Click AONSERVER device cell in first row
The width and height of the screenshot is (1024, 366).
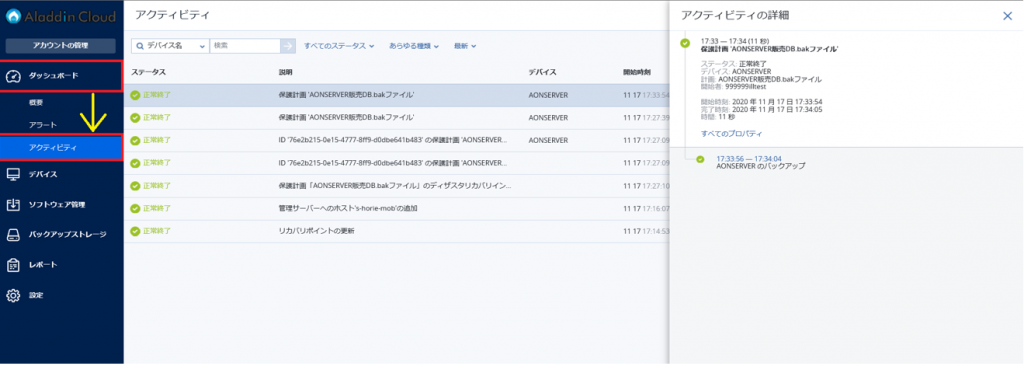pyautogui.click(x=548, y=95)
